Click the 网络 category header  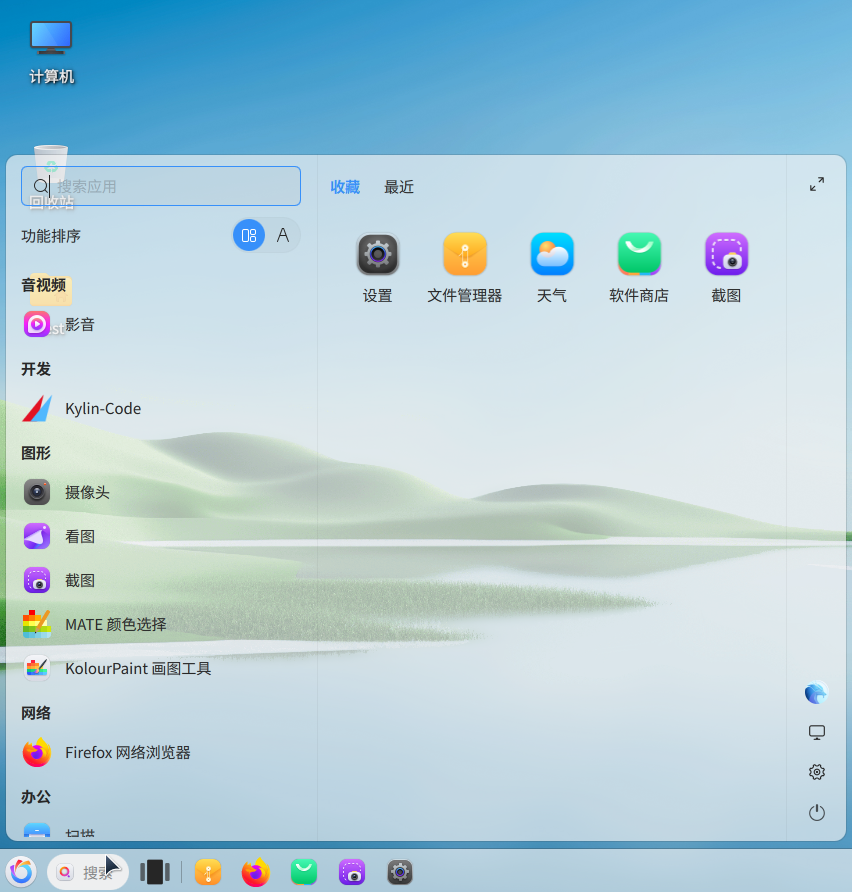click(36, 713)
